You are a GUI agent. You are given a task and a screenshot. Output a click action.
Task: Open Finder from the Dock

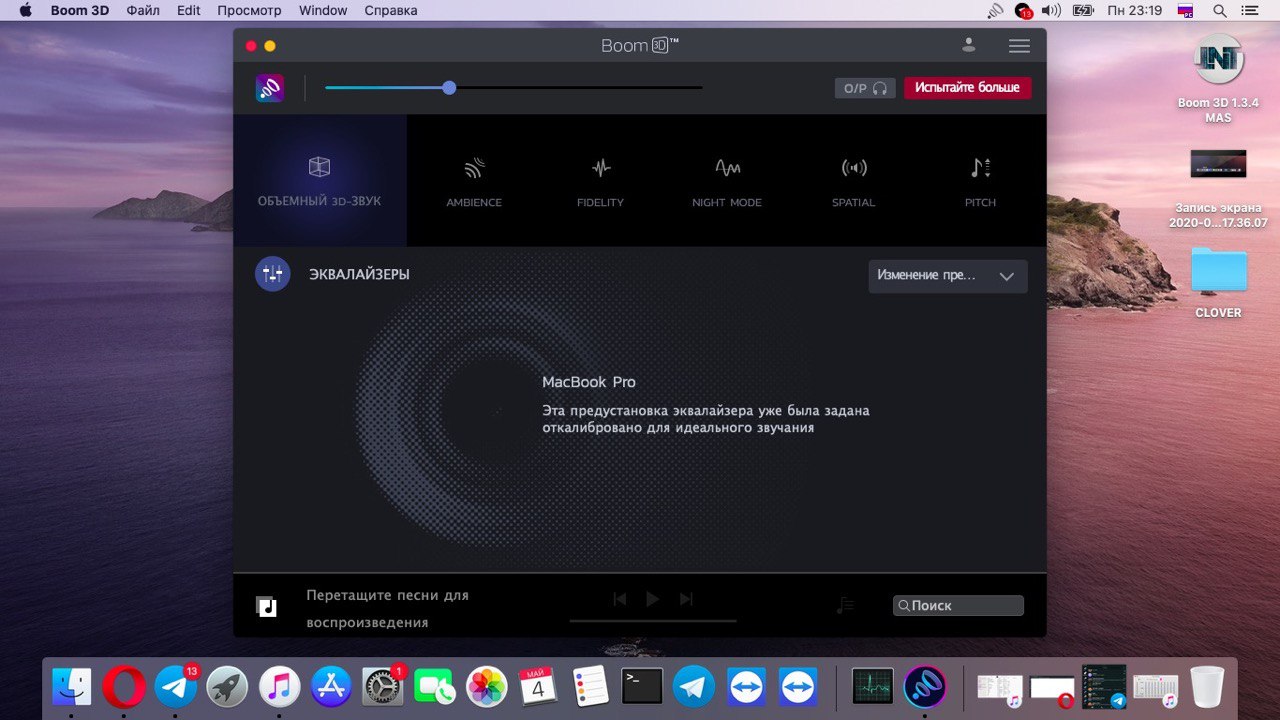point(72,687)
